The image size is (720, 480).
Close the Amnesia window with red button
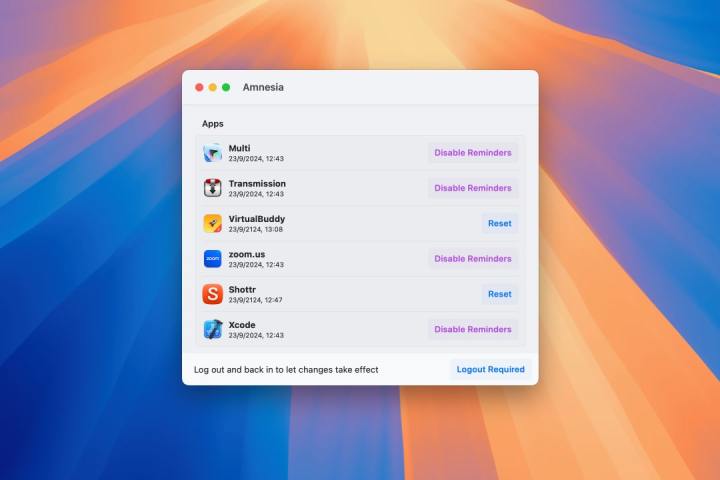(x=199, y=87)
